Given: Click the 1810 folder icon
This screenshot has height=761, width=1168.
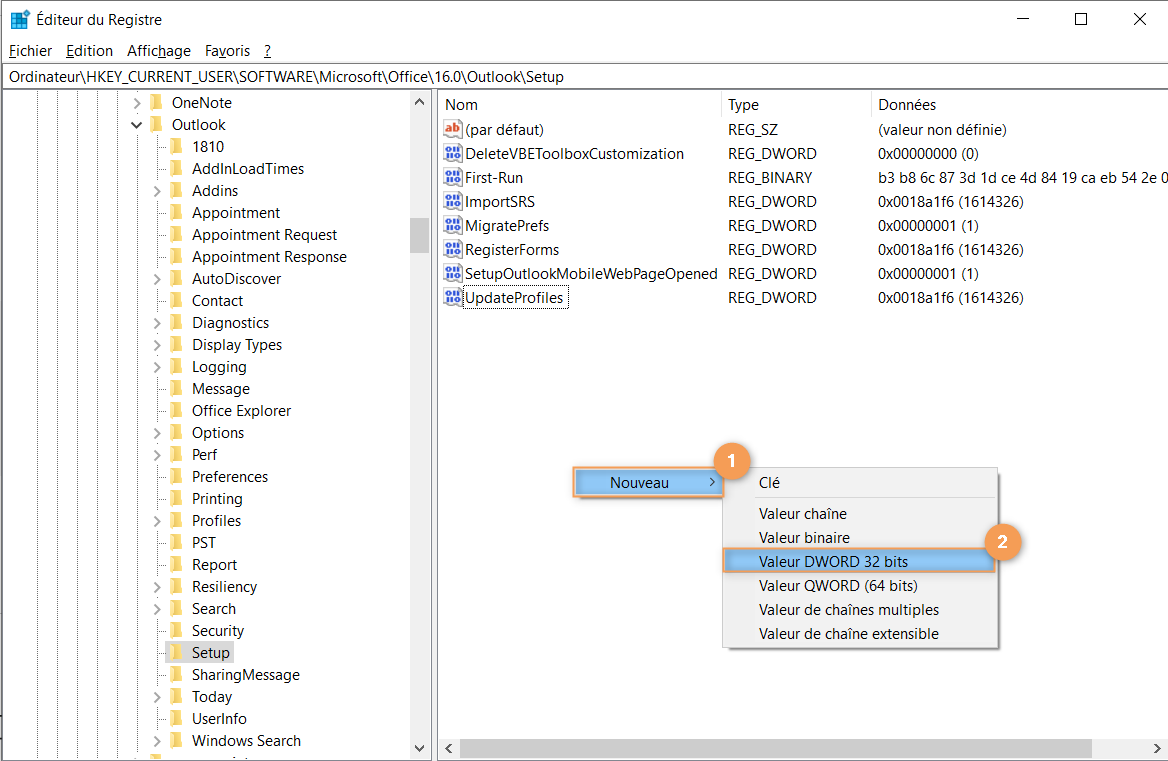Looking at the screenshot, I should coord(177,146).
